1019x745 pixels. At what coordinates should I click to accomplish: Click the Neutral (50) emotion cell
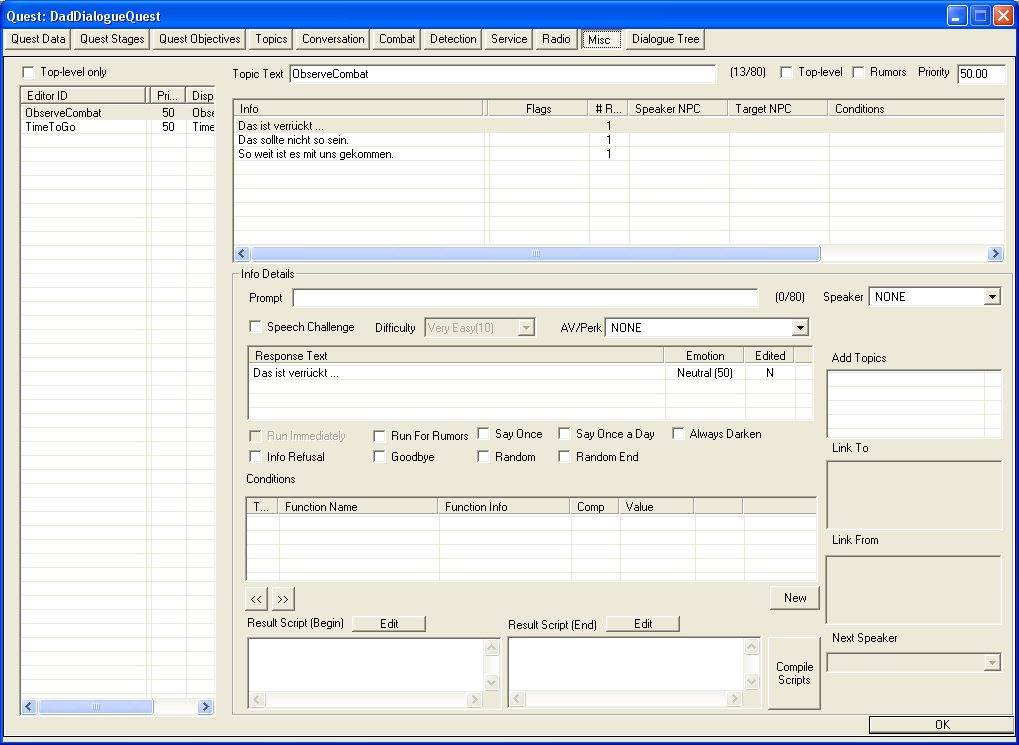point(704,373)
